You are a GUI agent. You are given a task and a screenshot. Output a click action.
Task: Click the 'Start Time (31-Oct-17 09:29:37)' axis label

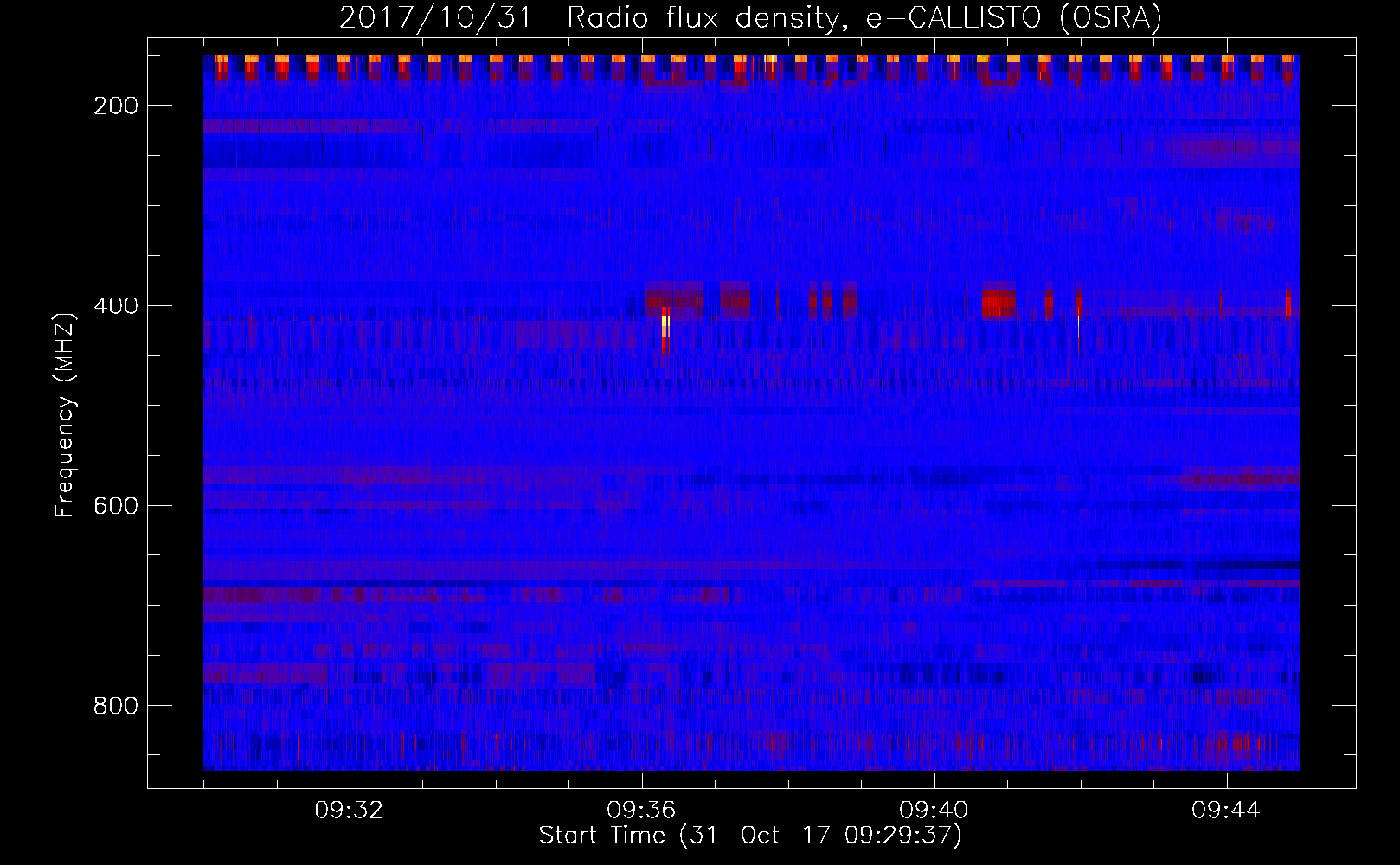750,836
